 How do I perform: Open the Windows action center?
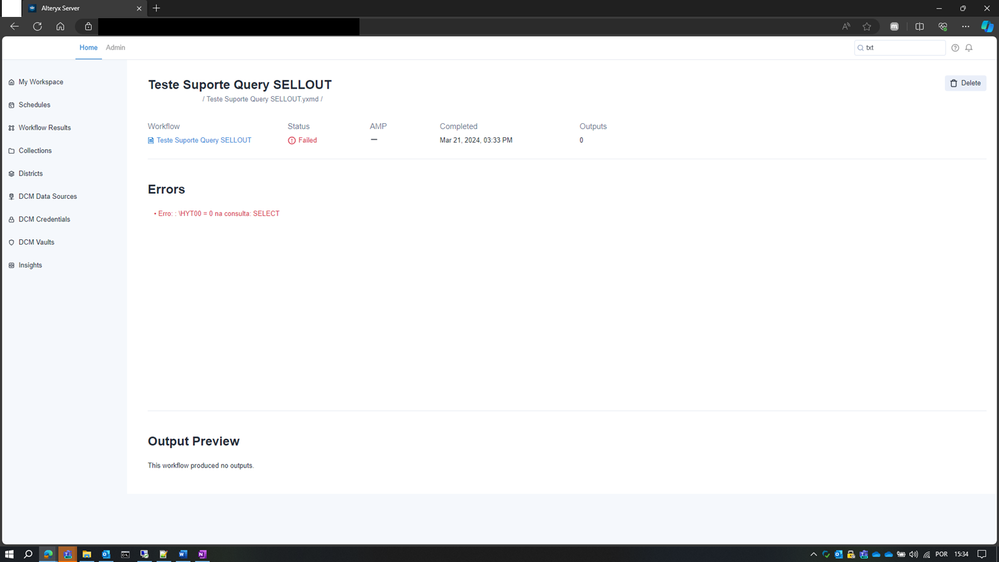[x=982, y=554]
